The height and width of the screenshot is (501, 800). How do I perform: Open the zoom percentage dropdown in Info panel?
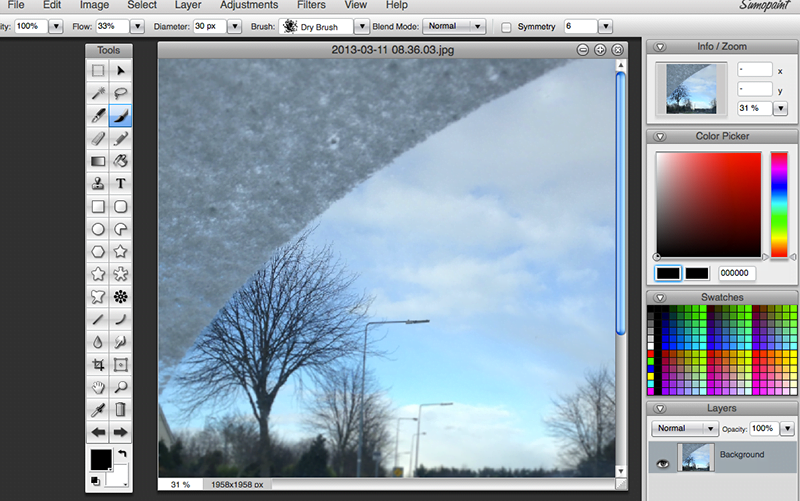pos(780,108)
